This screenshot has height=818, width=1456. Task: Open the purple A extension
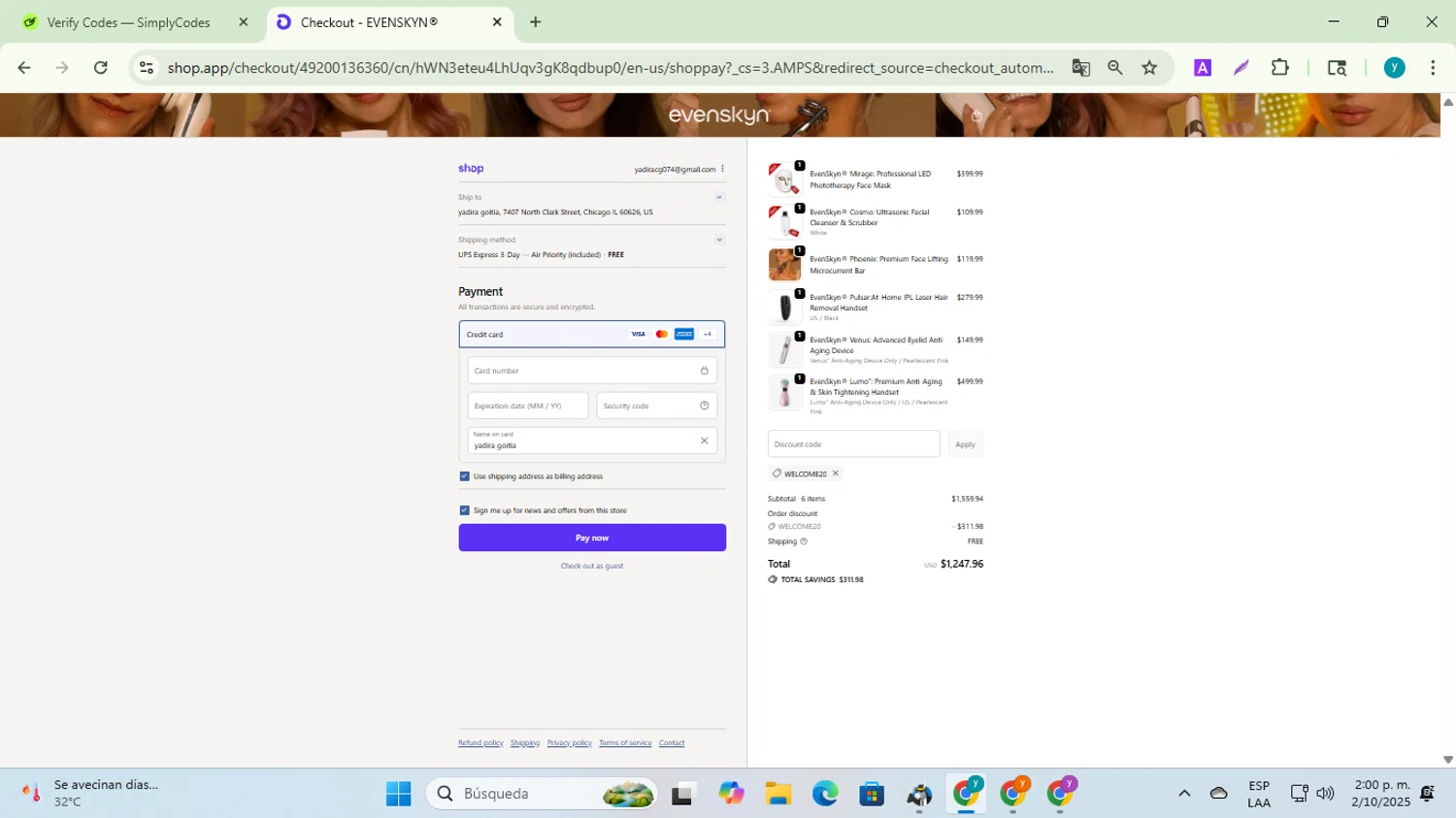point(1203,68)
